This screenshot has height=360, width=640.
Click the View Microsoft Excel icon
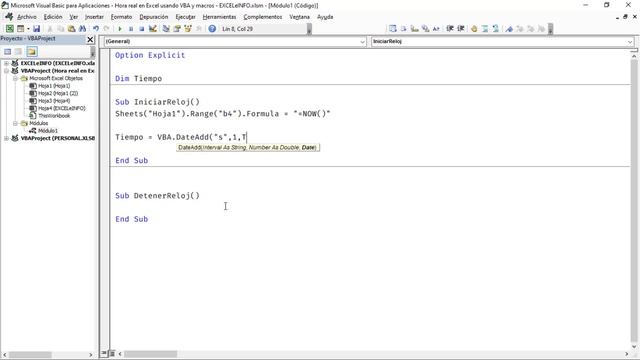(x=9, y=29)
